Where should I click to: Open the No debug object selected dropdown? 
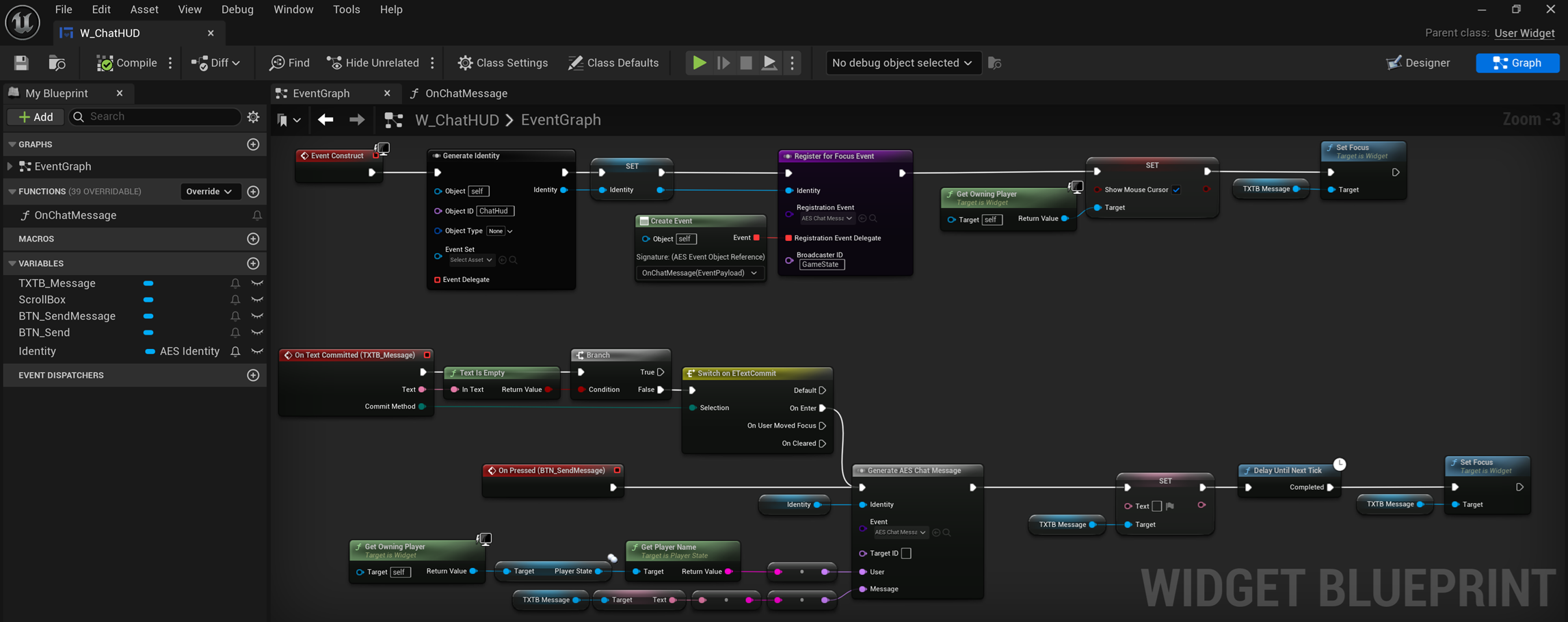point(903,62)
